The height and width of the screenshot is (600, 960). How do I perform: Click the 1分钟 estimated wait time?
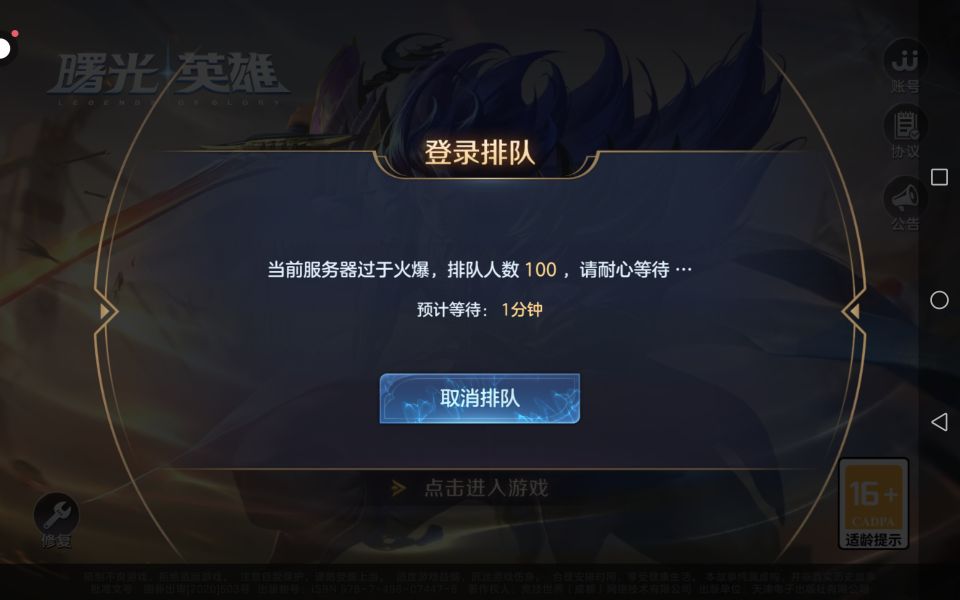coord(522,310)
